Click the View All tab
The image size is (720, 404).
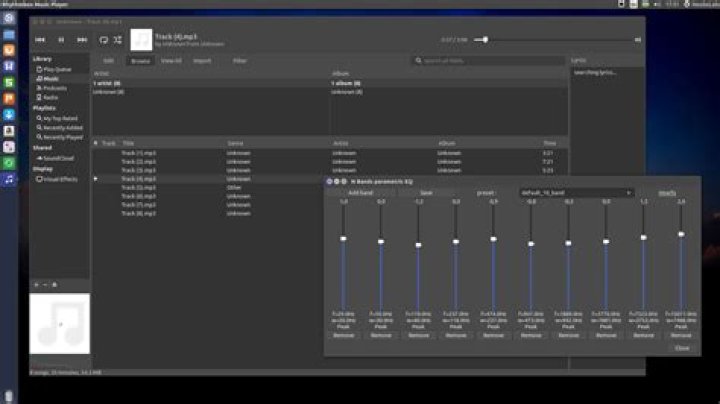(171, 61)
